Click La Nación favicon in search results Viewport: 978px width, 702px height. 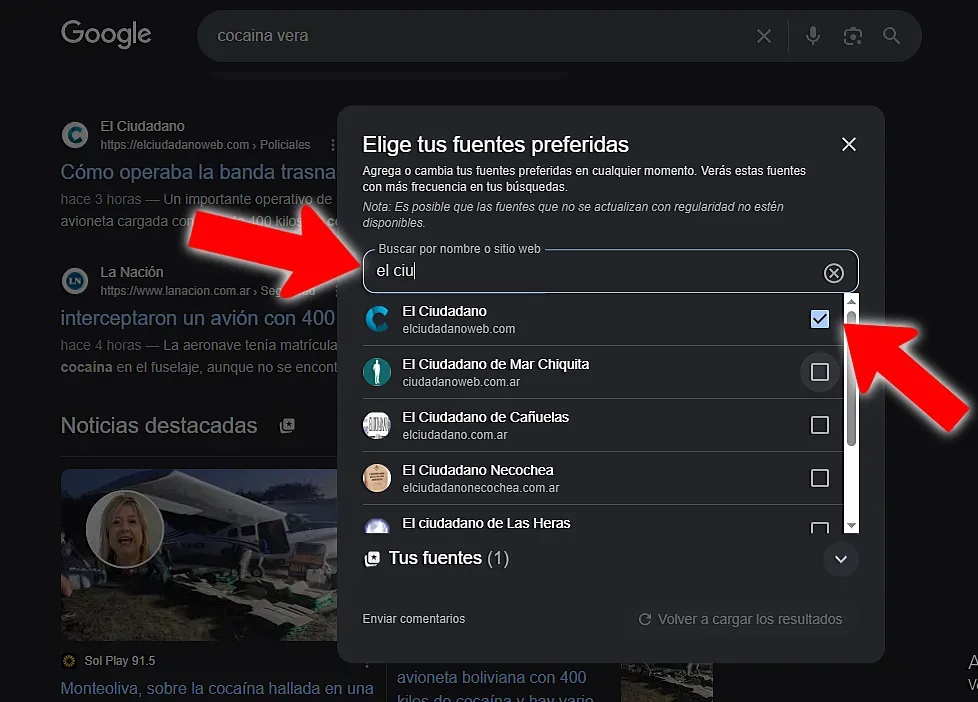coord(75,281)
